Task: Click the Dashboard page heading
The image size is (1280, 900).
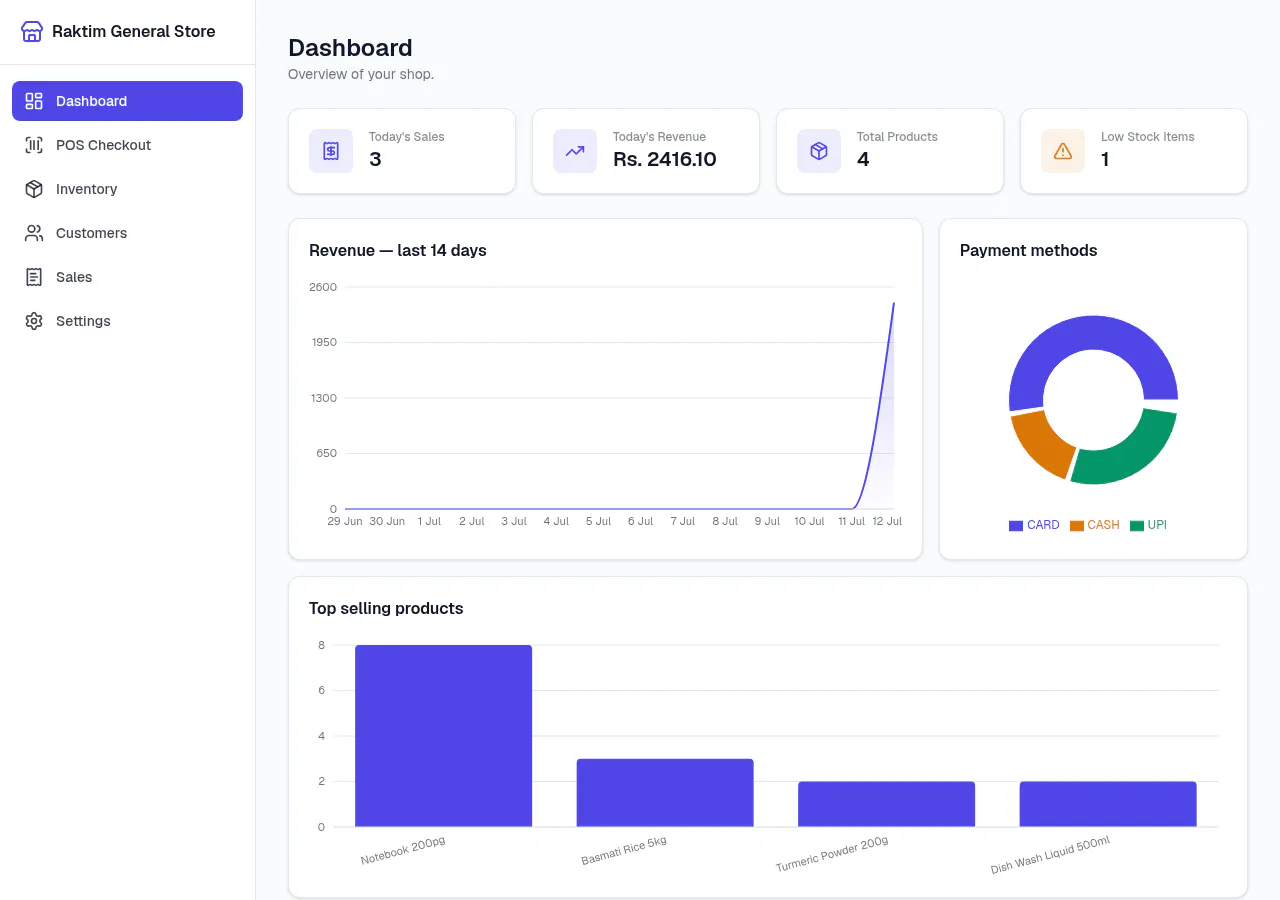Action: point(350,48)
